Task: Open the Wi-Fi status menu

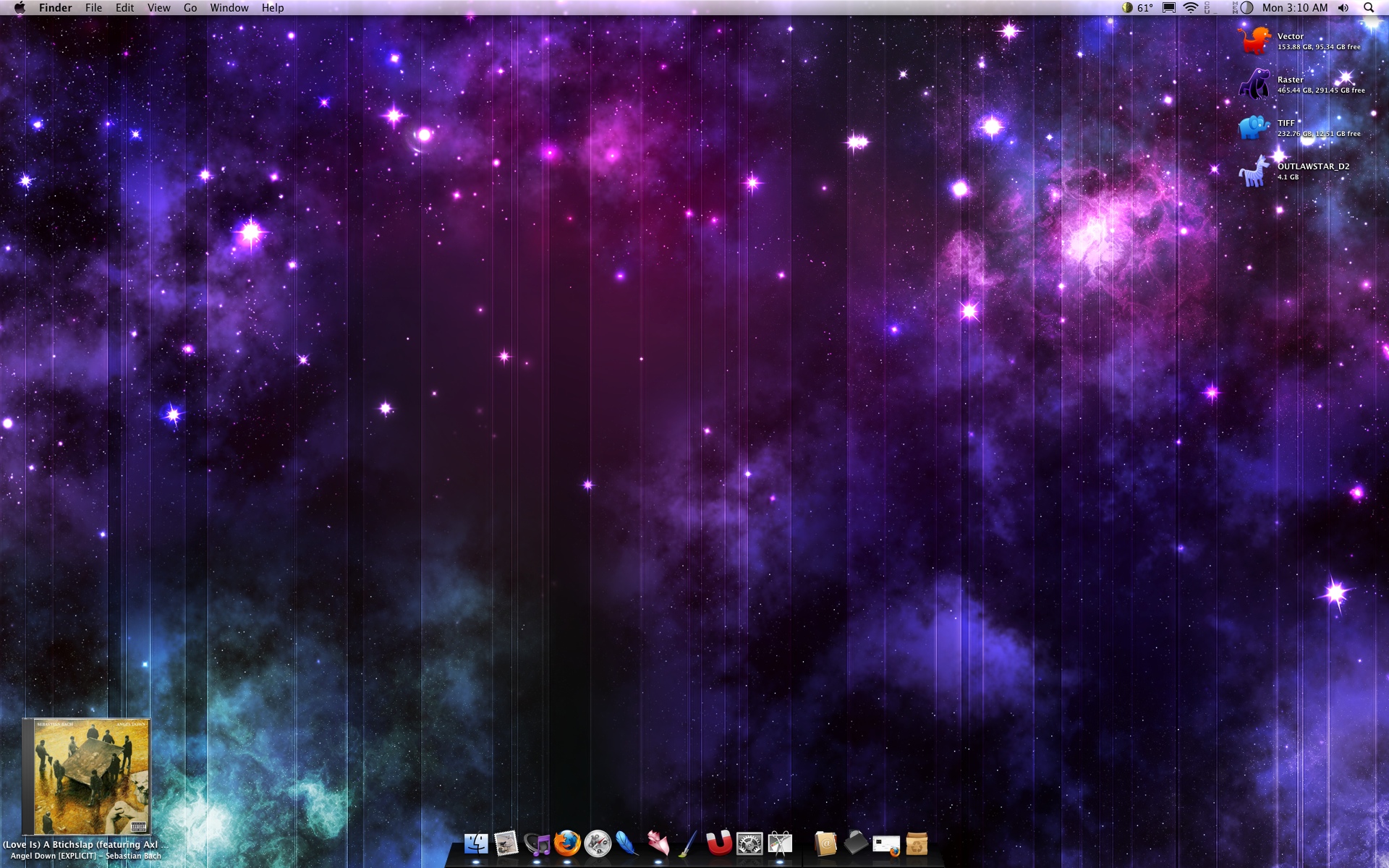Action: (1191, 8)
